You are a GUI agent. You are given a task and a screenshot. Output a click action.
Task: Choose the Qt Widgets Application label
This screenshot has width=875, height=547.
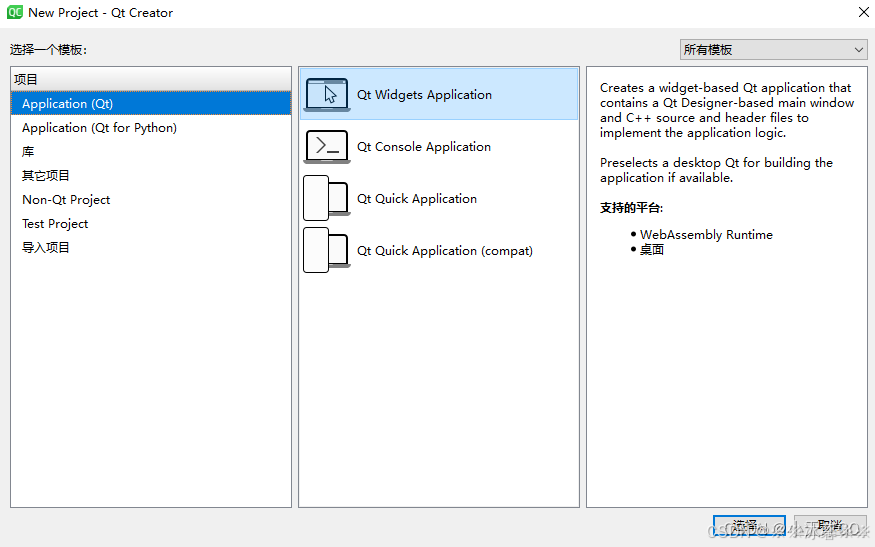424,95
